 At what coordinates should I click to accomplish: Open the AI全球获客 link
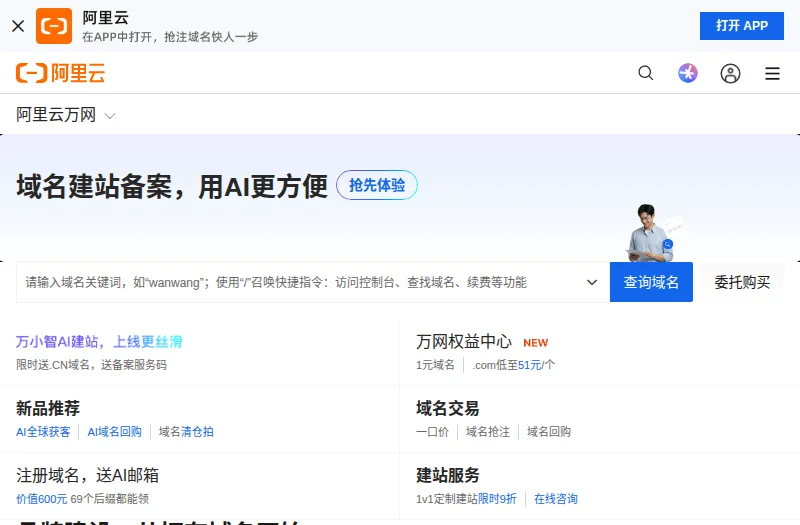43,432
